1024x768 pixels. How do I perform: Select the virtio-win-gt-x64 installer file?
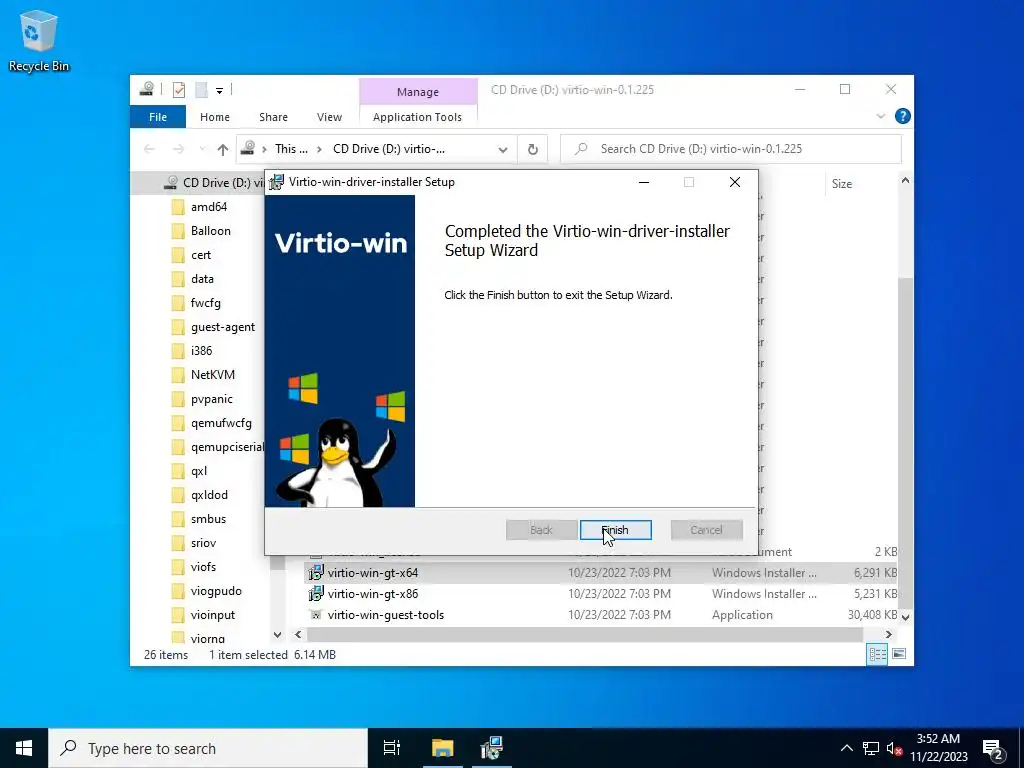coord(372,573)
